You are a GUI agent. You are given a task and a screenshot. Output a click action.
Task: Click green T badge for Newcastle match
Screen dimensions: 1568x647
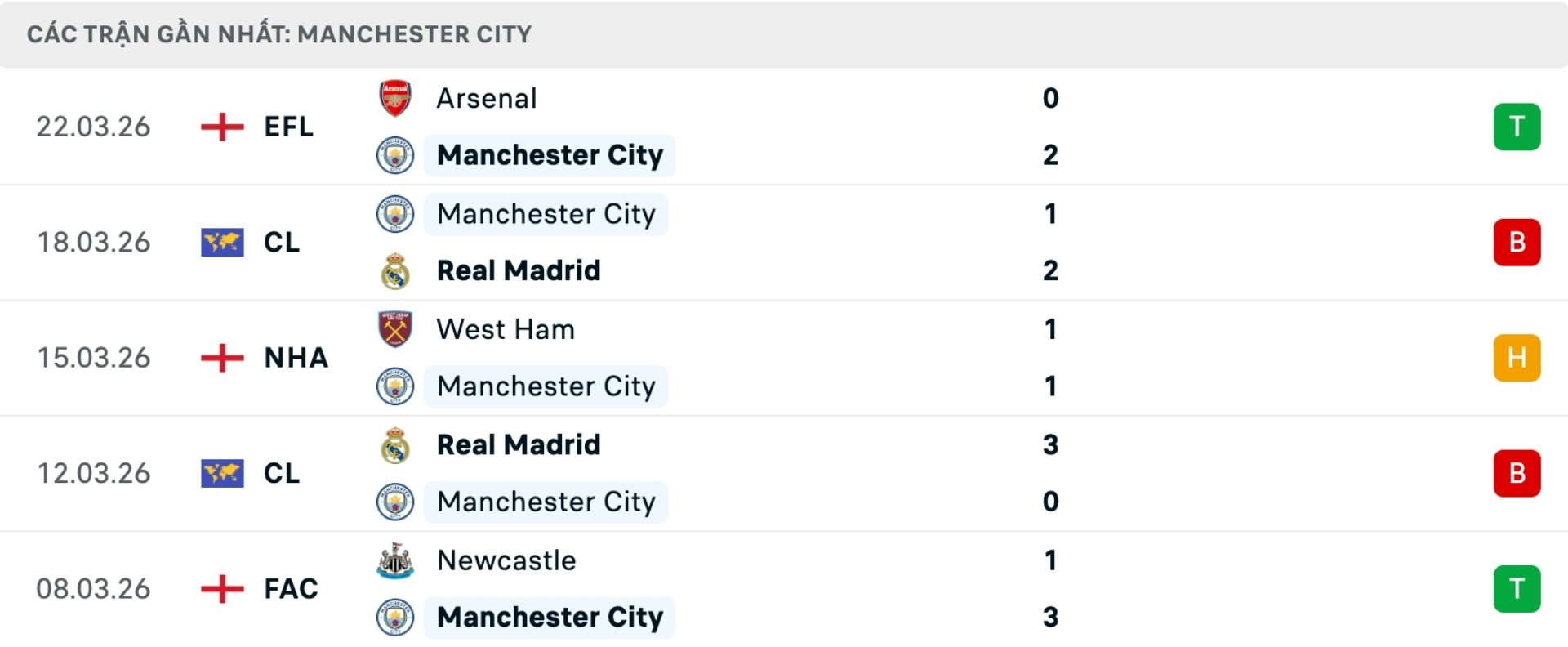point(1517,589)
